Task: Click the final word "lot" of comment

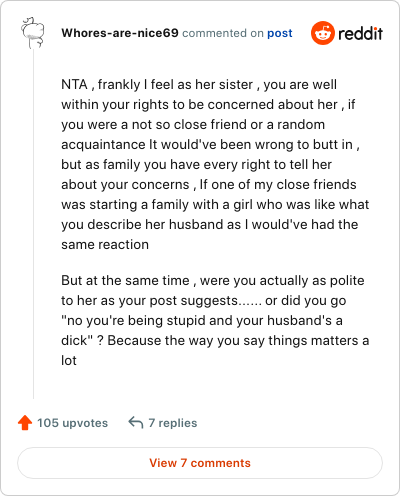Action: [69, 360]
